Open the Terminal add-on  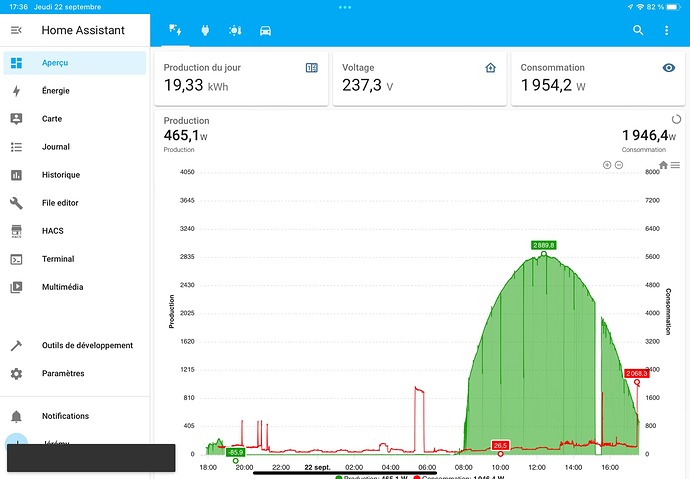point(58,259)
